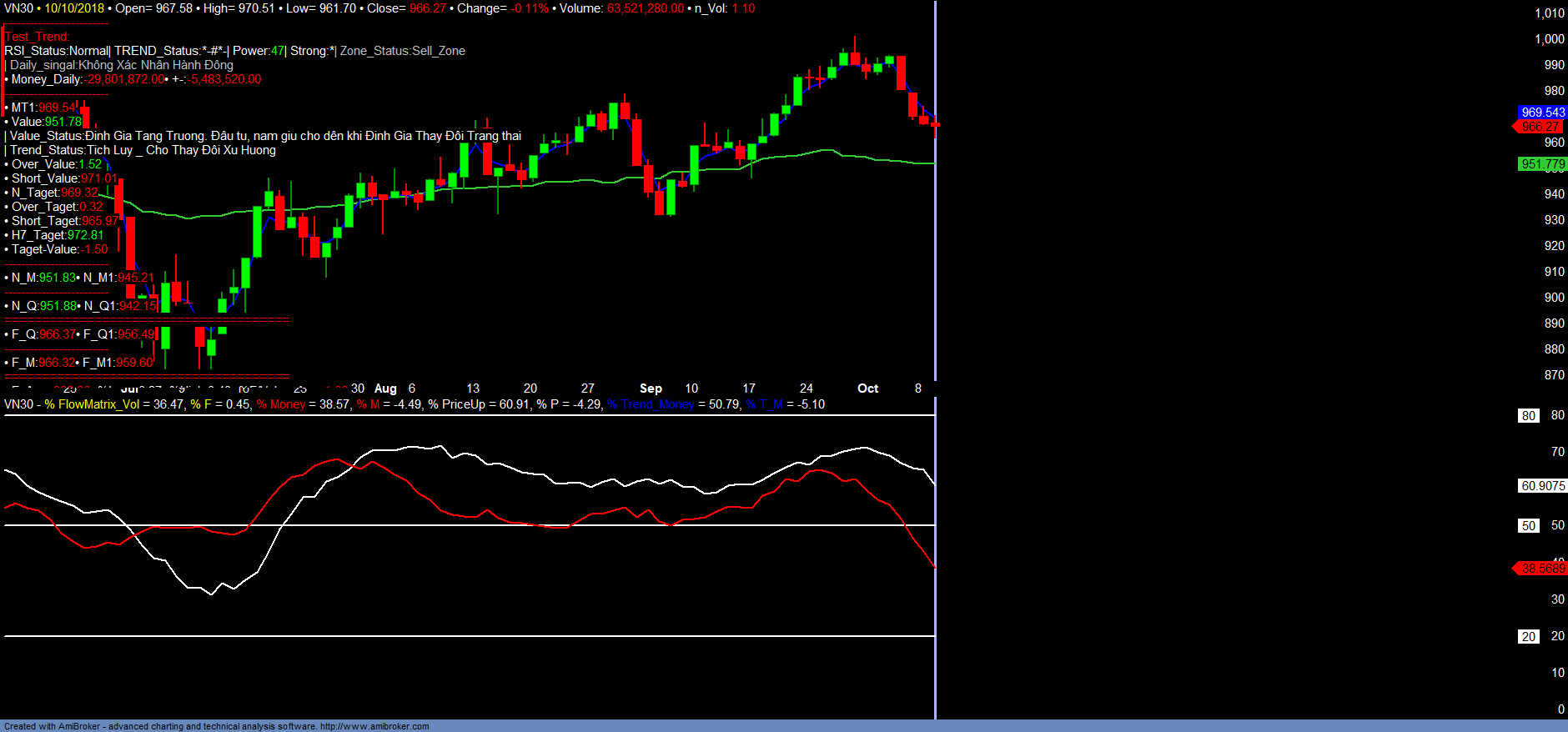The width and height of the screenshot is (1568, 732).
Task: Click the boxed 80 level marker
Action: pos(1528,415)
